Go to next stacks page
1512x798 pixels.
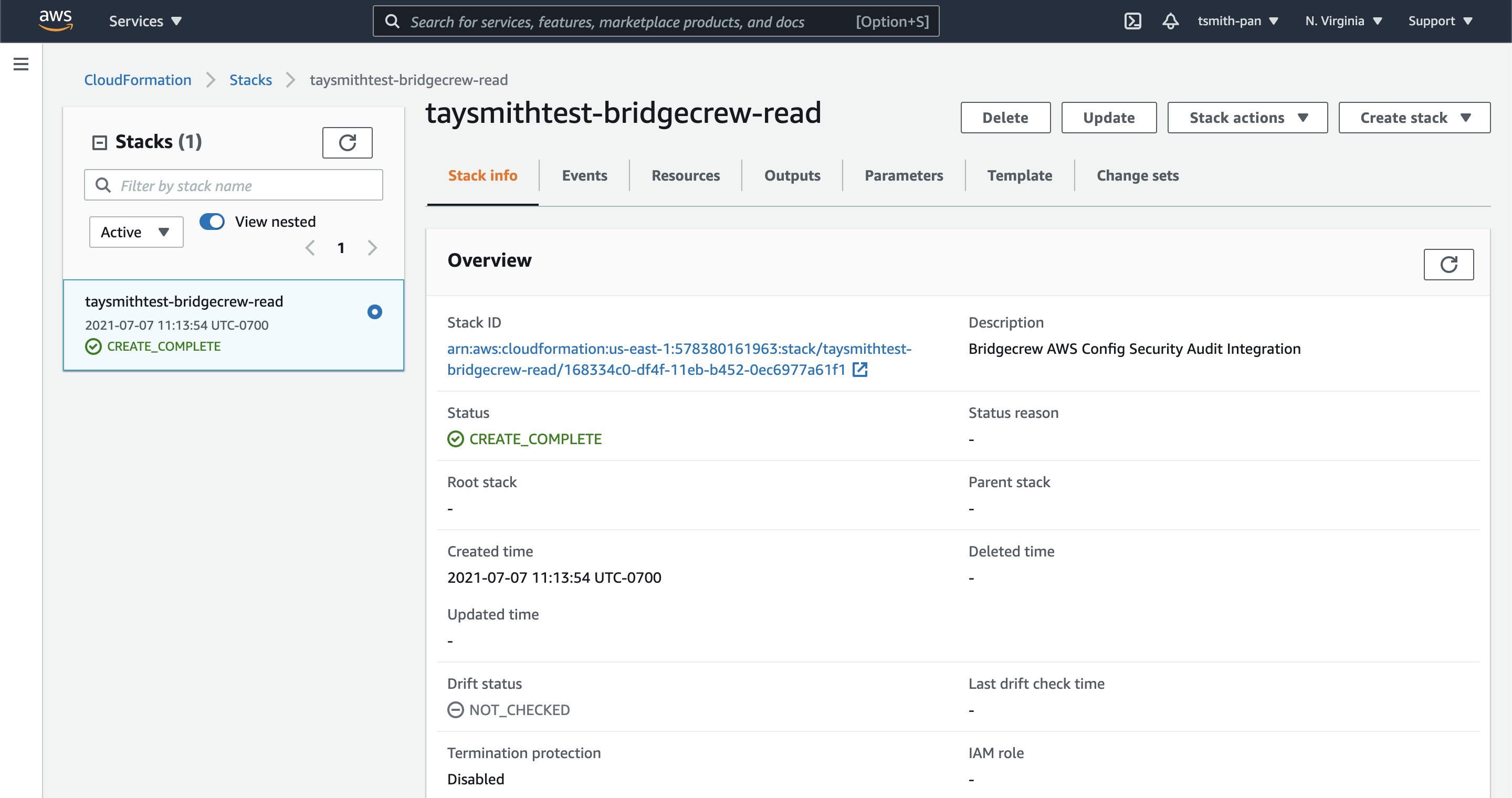[372, 248]
